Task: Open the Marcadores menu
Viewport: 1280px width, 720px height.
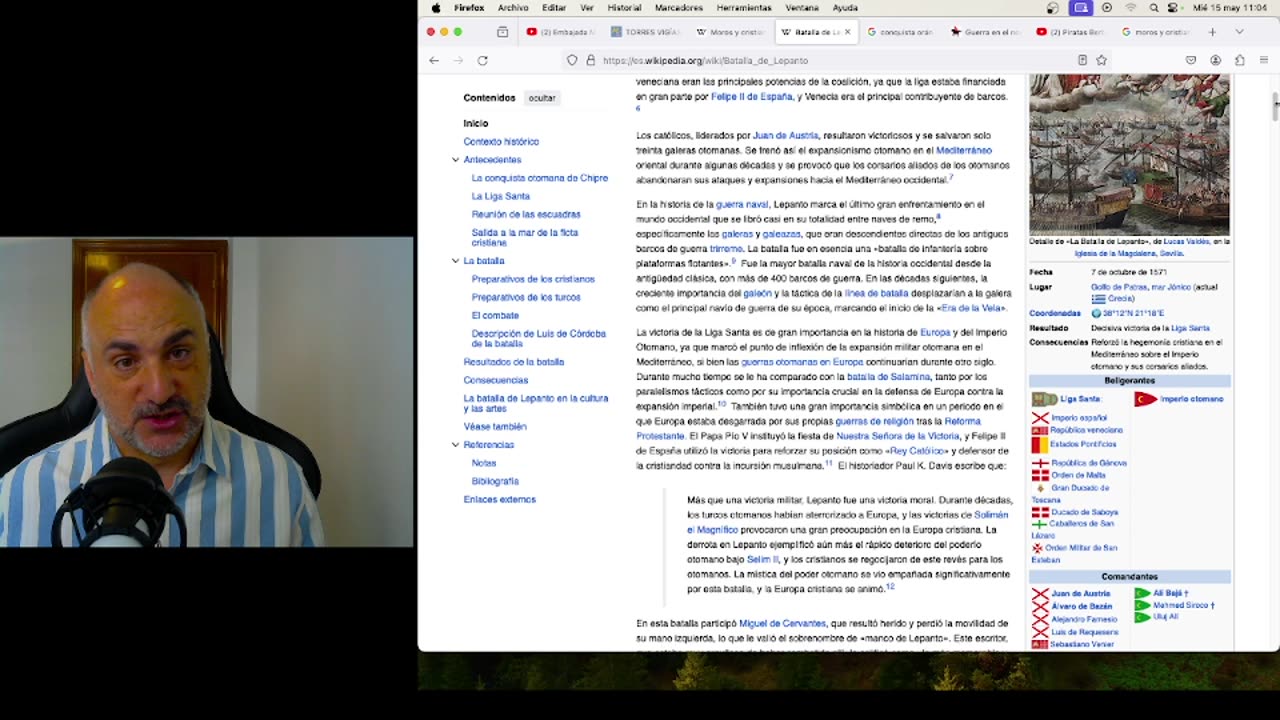Action: tap(679, 7)
